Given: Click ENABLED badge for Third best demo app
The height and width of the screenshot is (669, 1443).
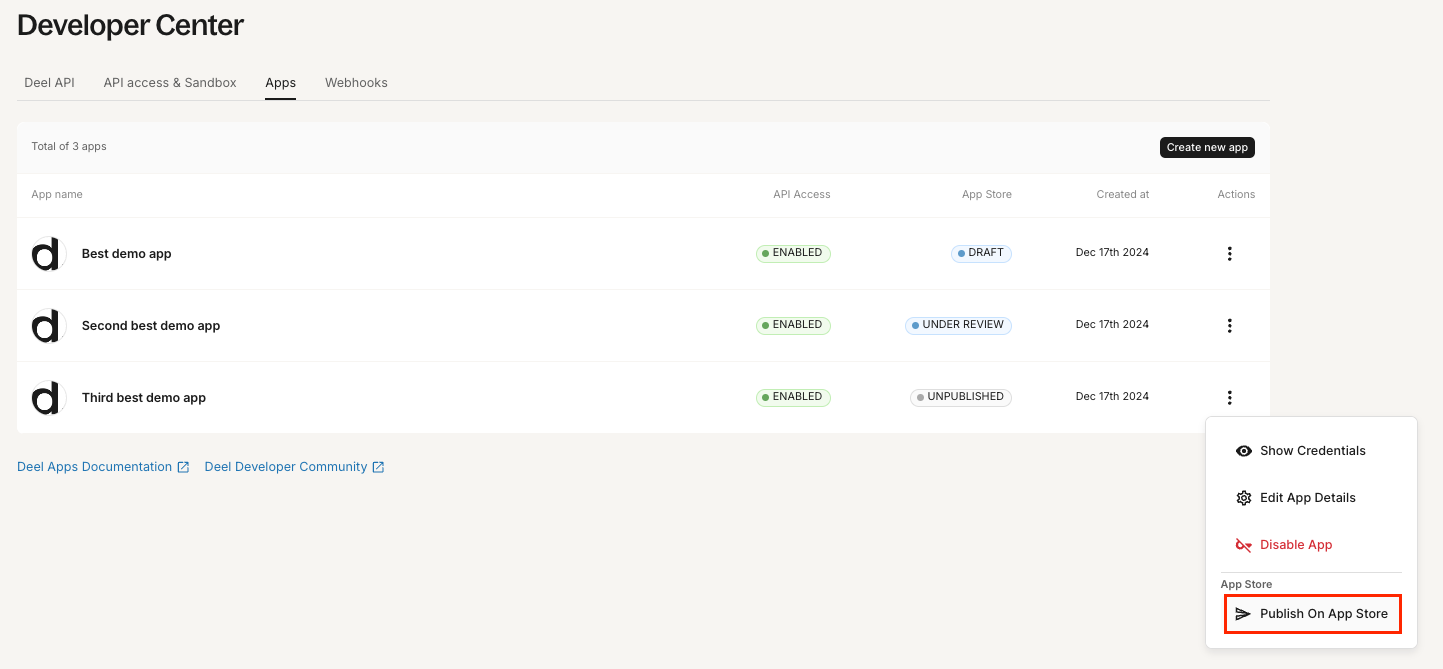Looking at the screenshot, I should coord(793,397).
